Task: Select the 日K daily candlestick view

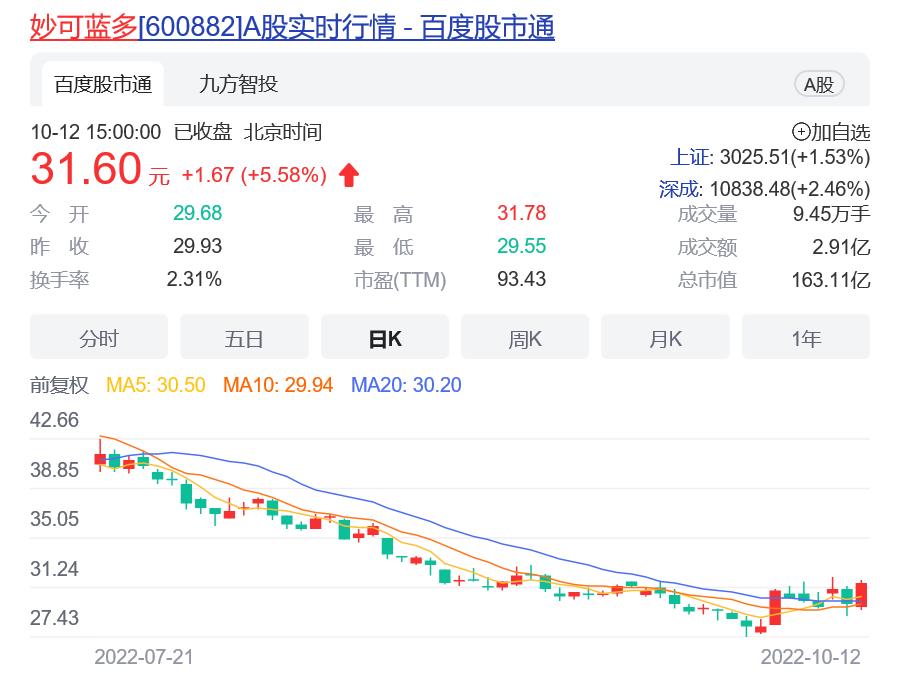Action: tap(385, 337)
